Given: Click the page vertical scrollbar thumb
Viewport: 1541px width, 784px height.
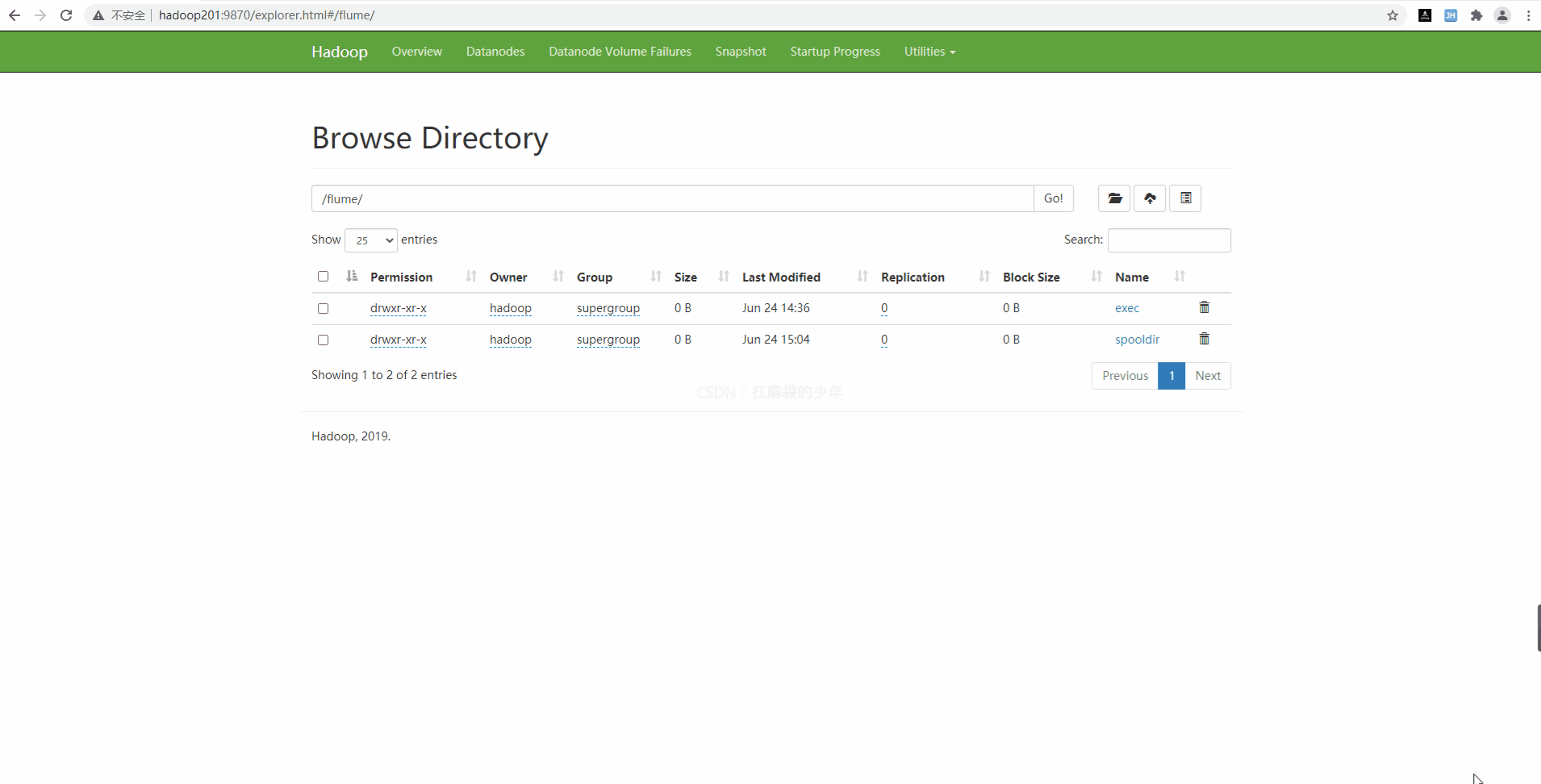Looking at the screenshot, I should [1538, 628].
